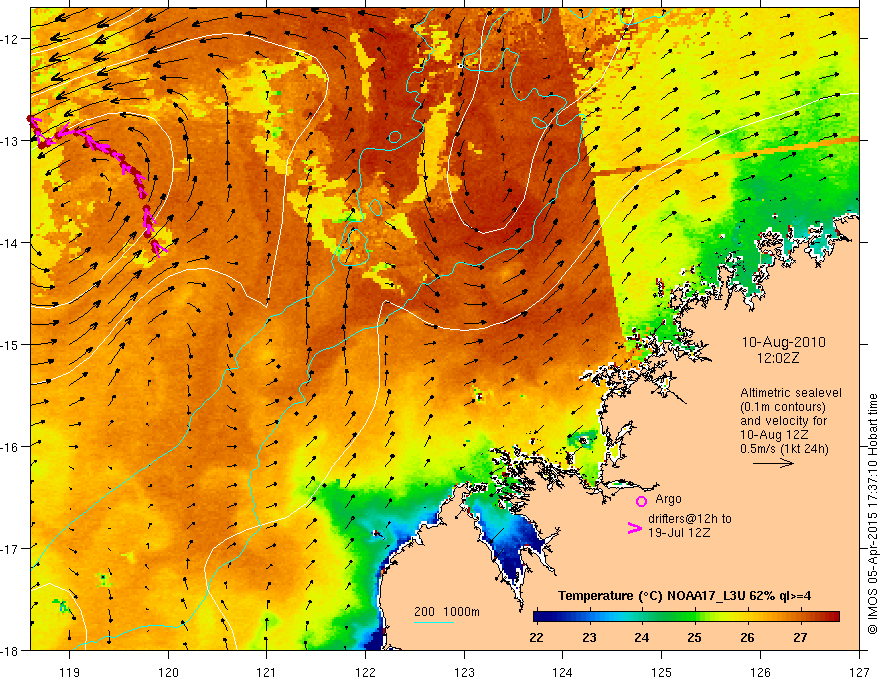
Task: Click the latitude axis label '-12'
Action: [10, 39]
